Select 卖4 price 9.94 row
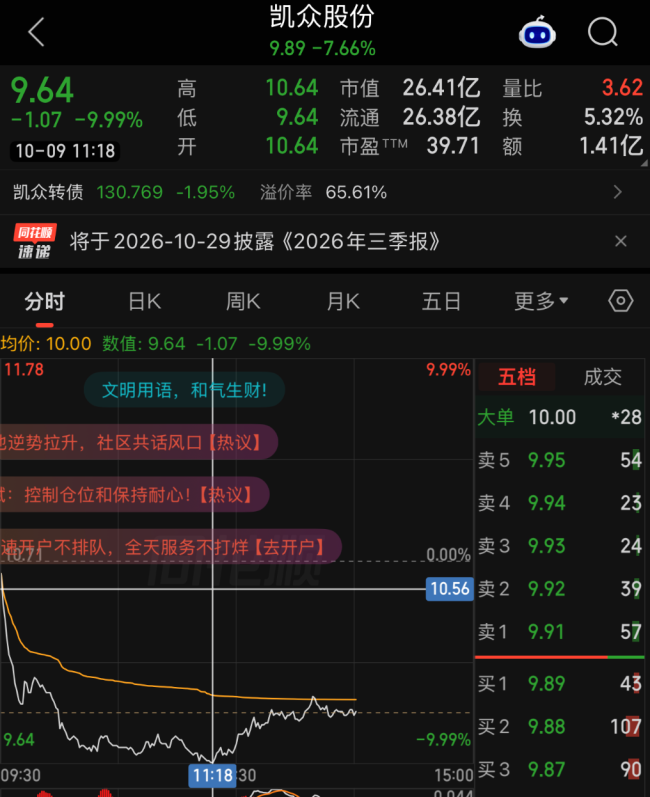The width and height of the screenshot is (650, 797). click(x=560, y=503)
